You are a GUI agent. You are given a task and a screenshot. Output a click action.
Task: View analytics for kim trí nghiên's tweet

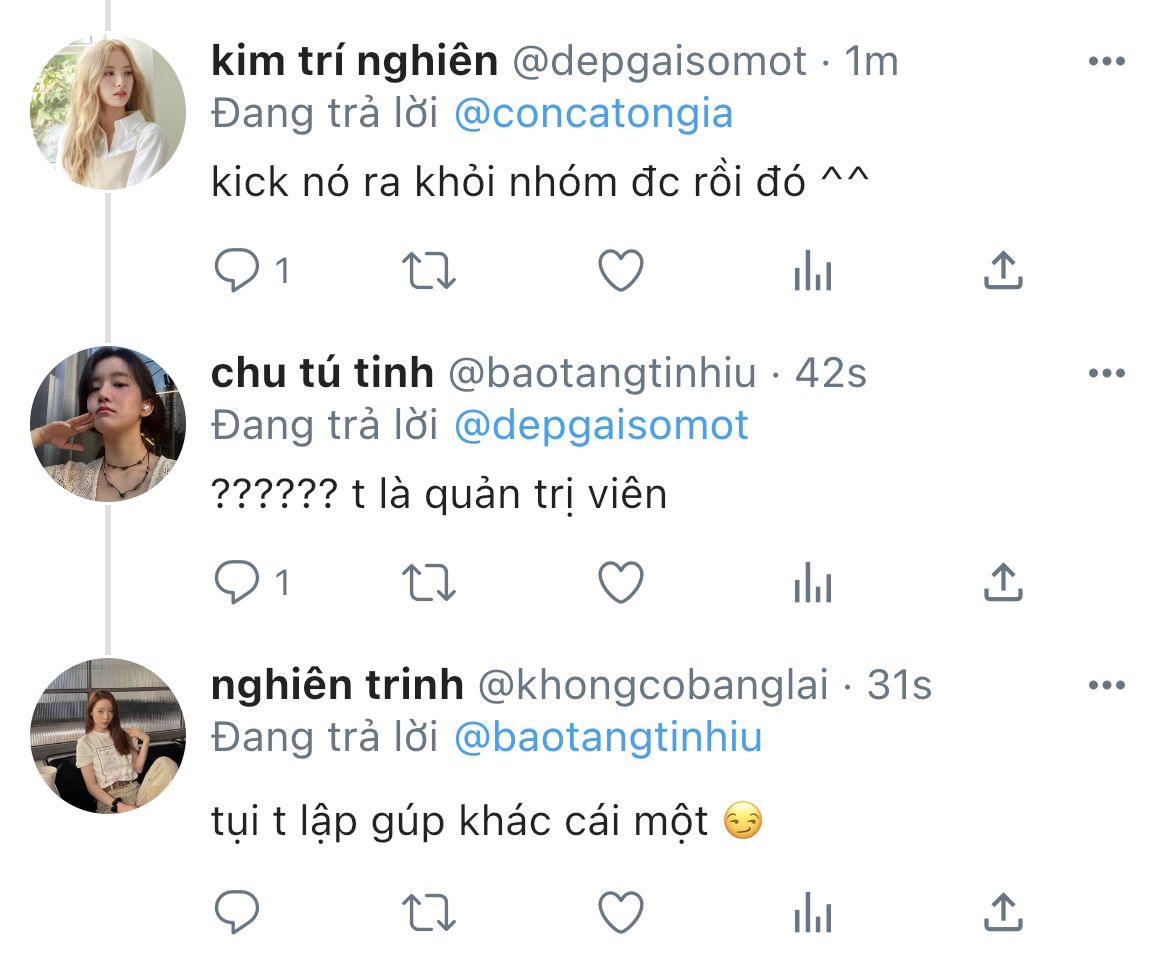click(812, 271)
